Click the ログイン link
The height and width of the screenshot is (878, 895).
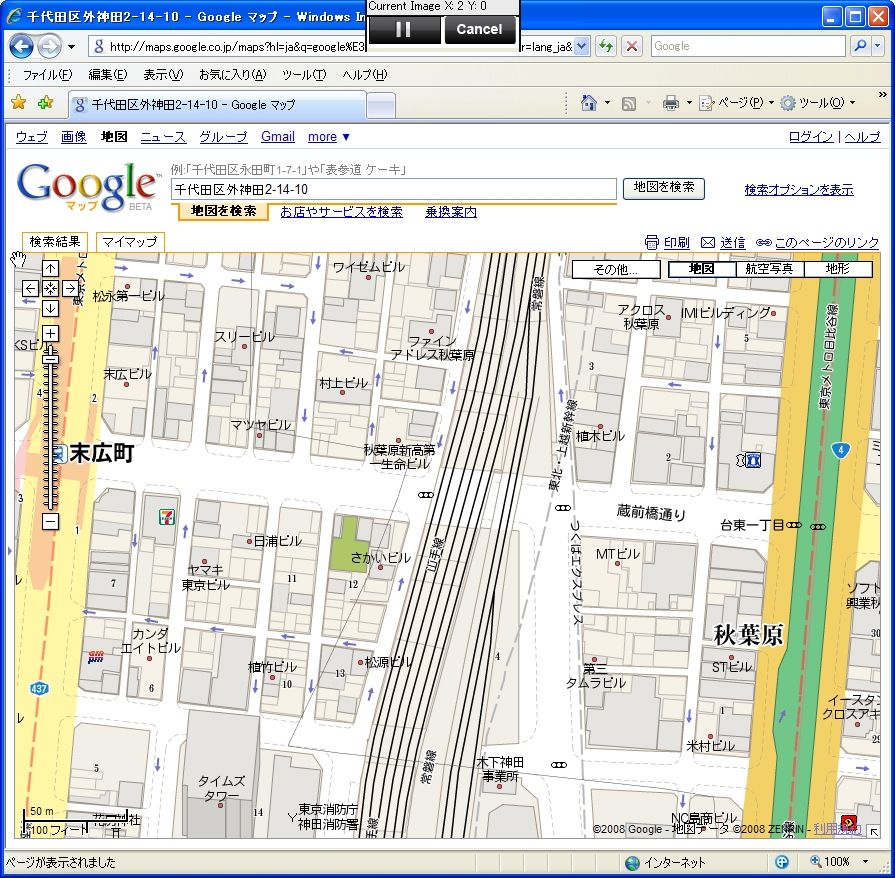click(x=811, y=137)
